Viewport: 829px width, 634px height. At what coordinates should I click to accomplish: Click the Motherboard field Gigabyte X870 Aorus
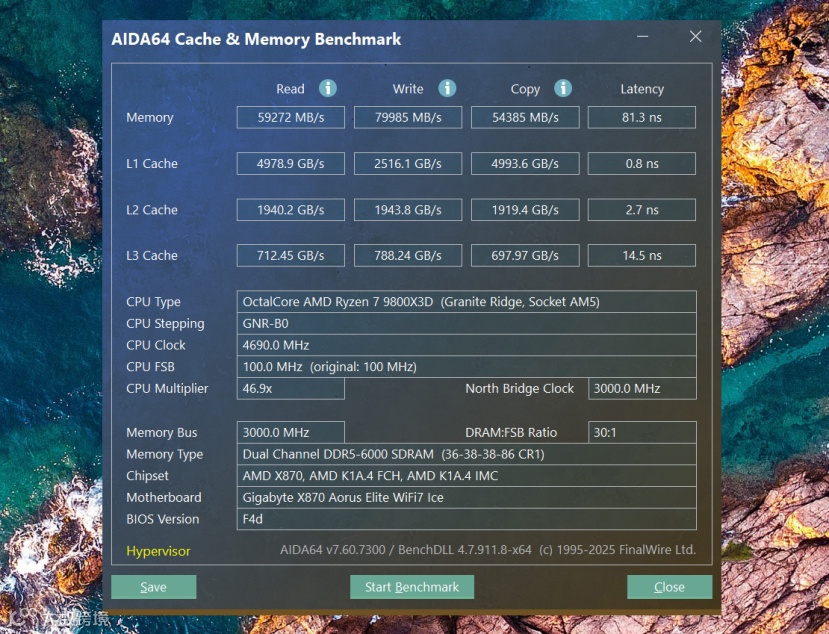click(466, 497)
